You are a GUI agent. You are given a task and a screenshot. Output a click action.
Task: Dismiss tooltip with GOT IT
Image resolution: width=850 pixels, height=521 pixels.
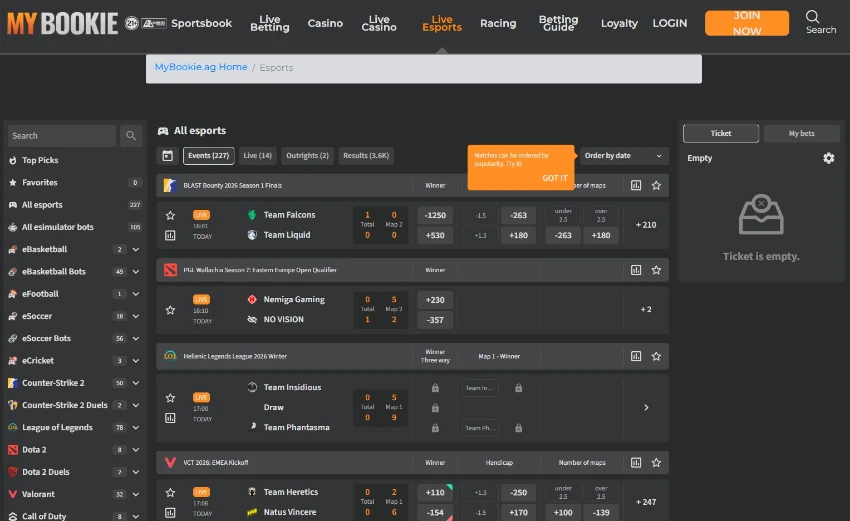coord(555,178)
